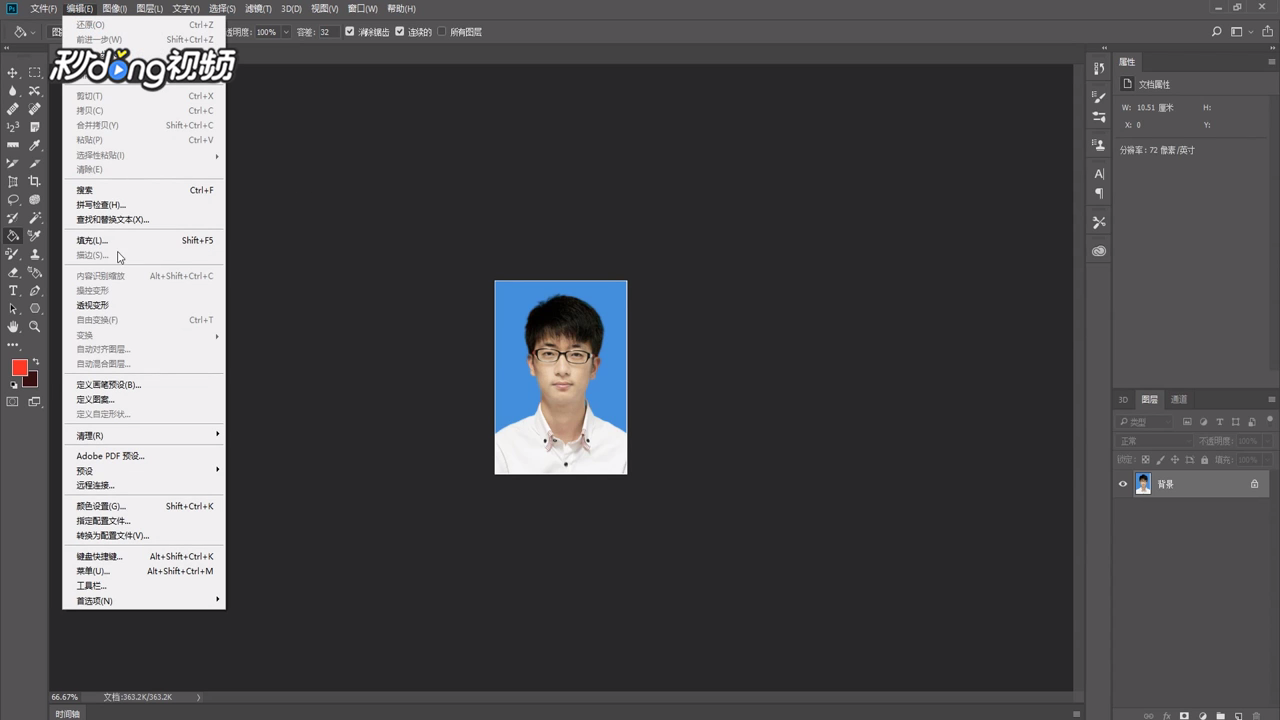The width and height of the screenshot is (1280, 720).
Task: Click the 背景 layer thumbnail
Action: [1143, 484]
